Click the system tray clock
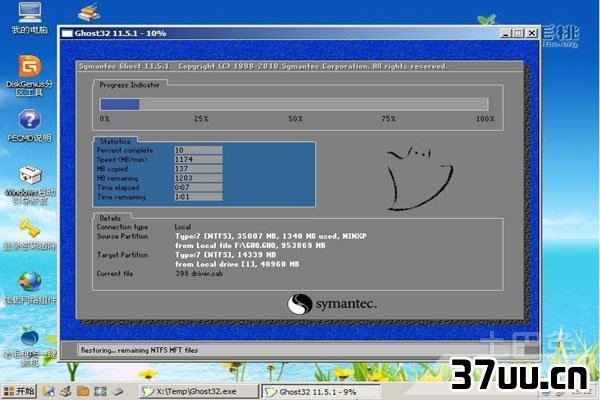This screenshot has height=400, width=600. click(x=581, y=392)
